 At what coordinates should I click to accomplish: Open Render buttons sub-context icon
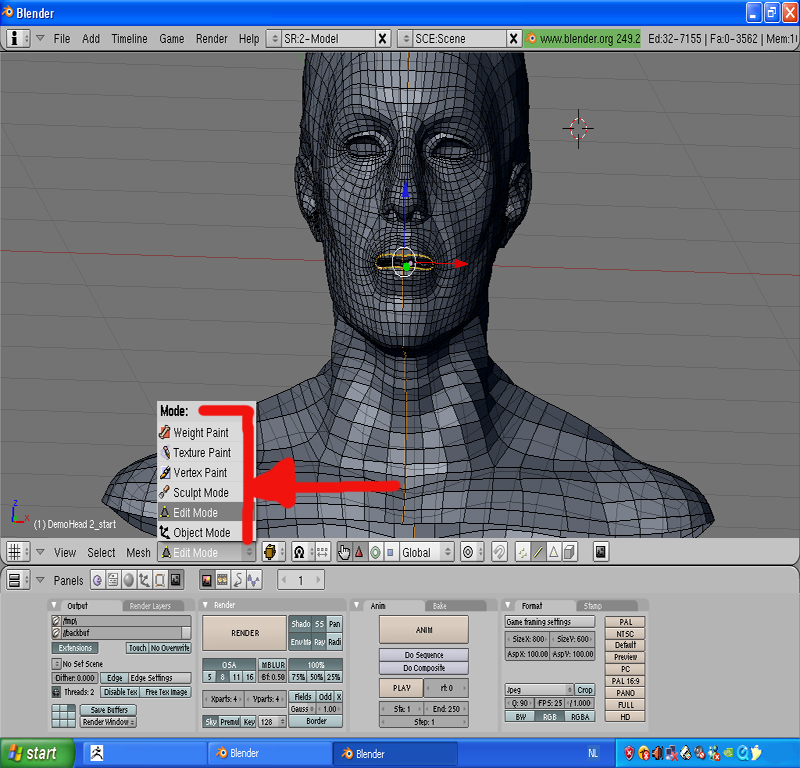pos(207,580)
